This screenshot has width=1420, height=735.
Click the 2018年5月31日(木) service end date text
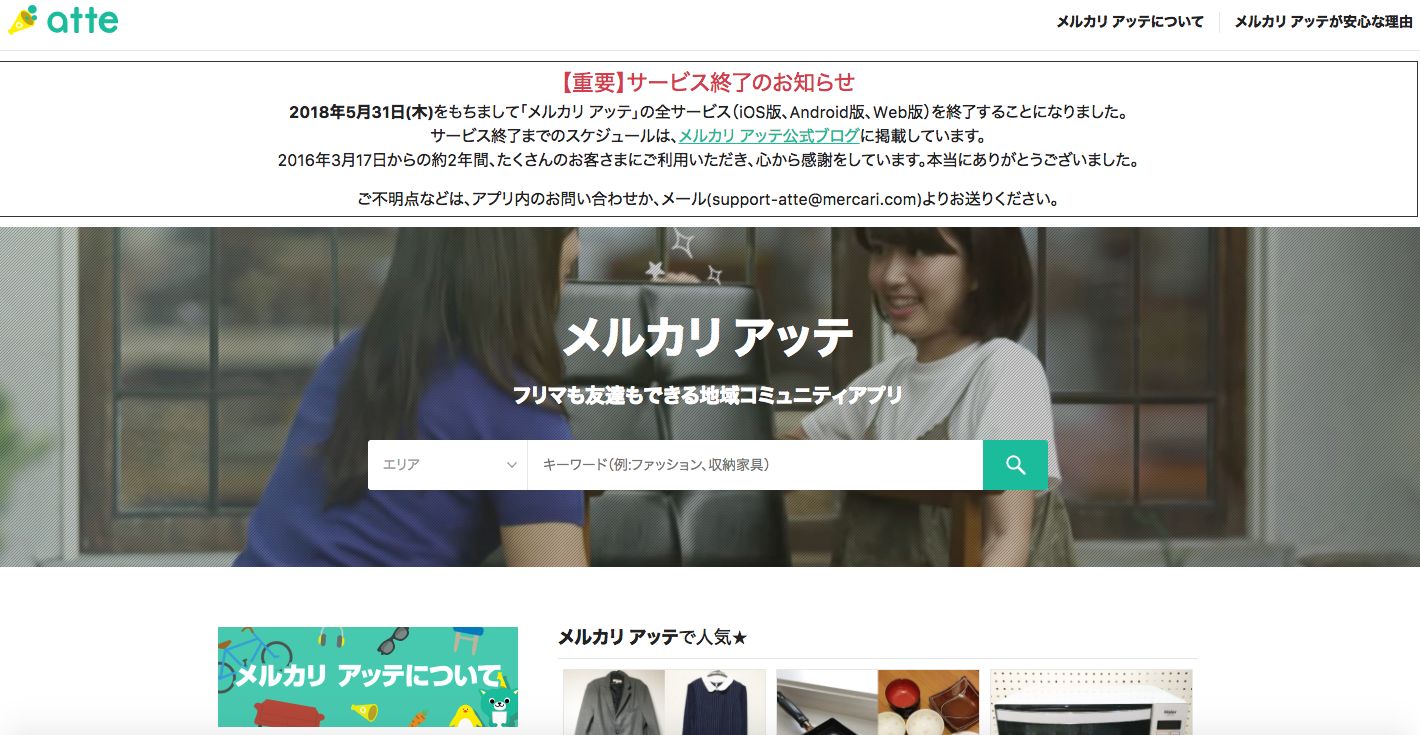tap(361, 112)
